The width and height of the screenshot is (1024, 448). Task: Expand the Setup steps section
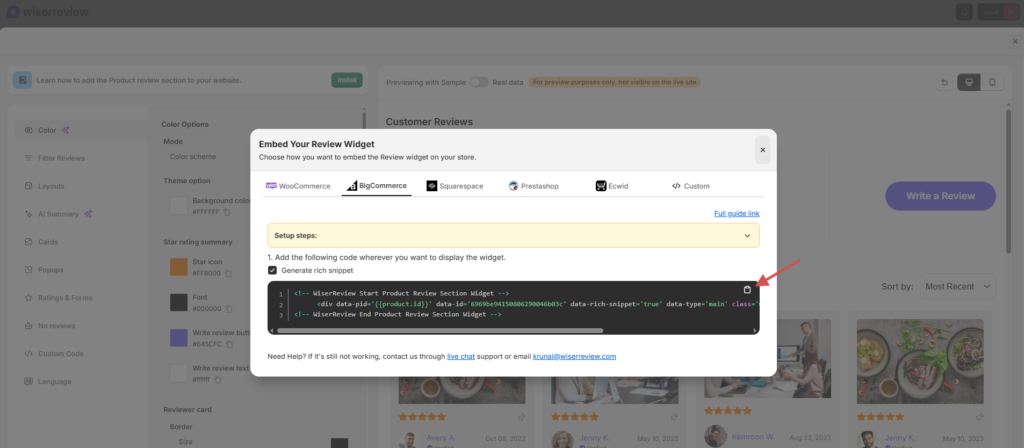[747, 236]
